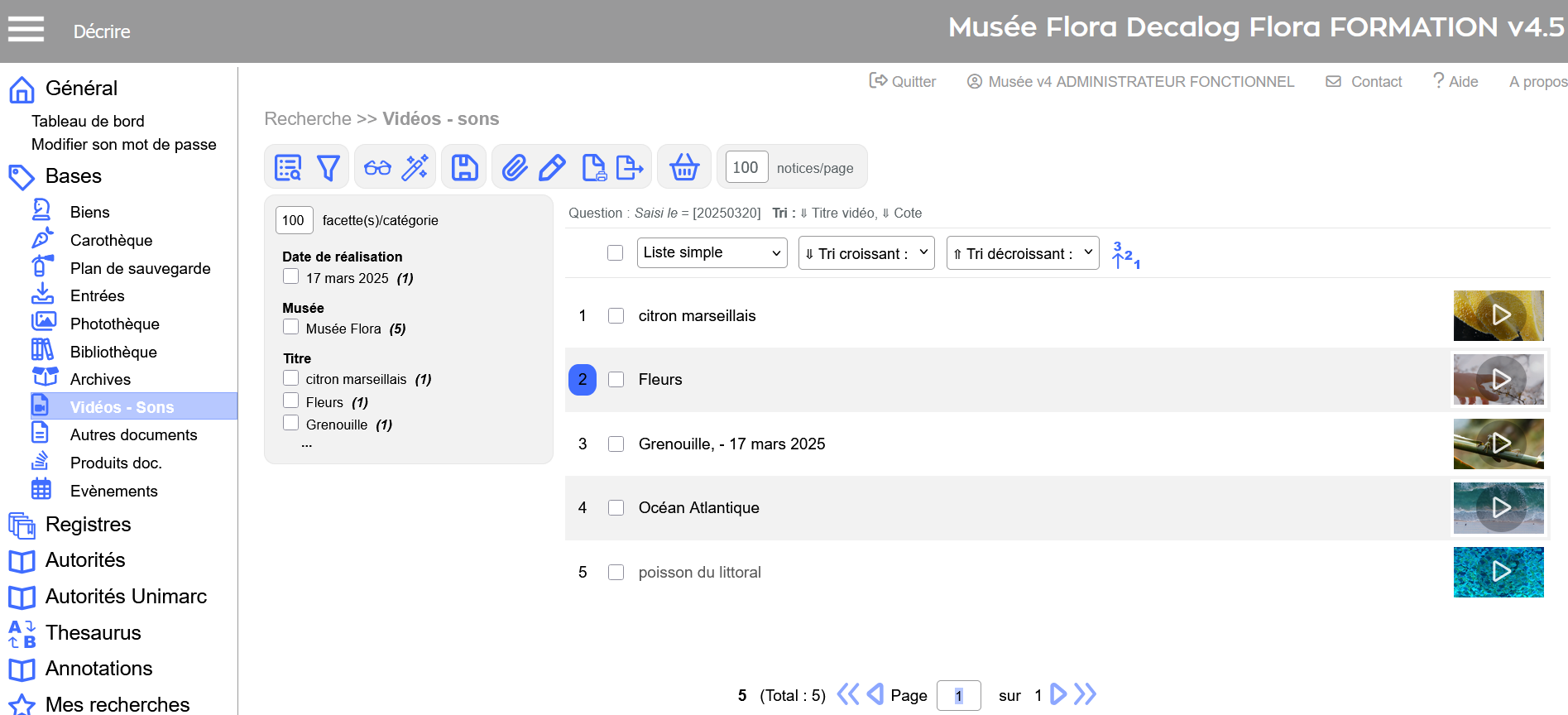Click the export arrow document icon

point(630,168)
